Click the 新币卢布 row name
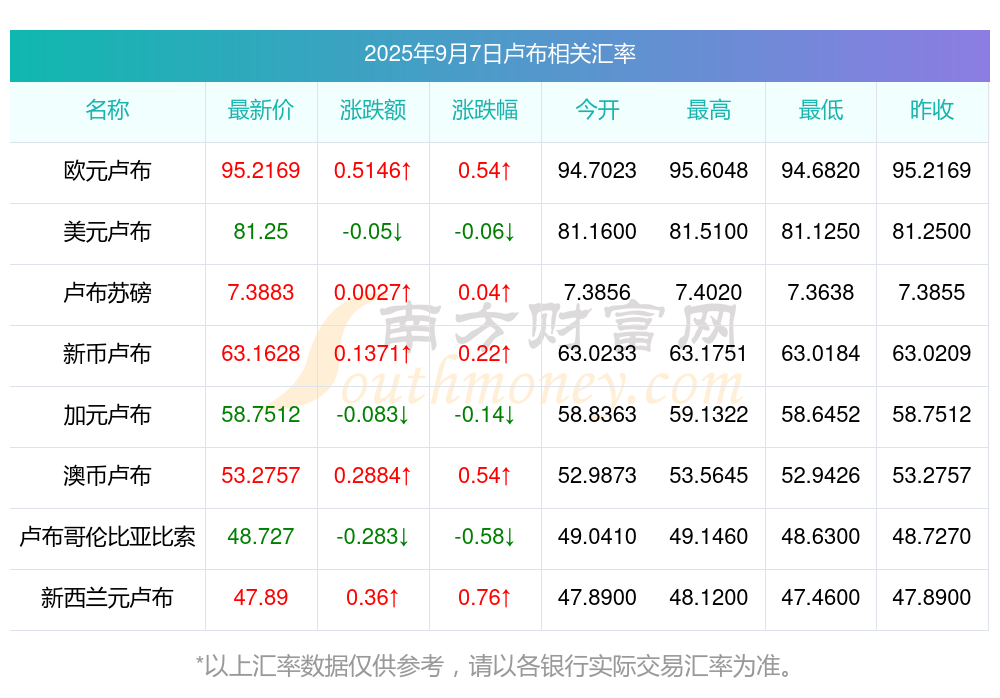Screen dimensions: 1000x698 tap(107, 353)
